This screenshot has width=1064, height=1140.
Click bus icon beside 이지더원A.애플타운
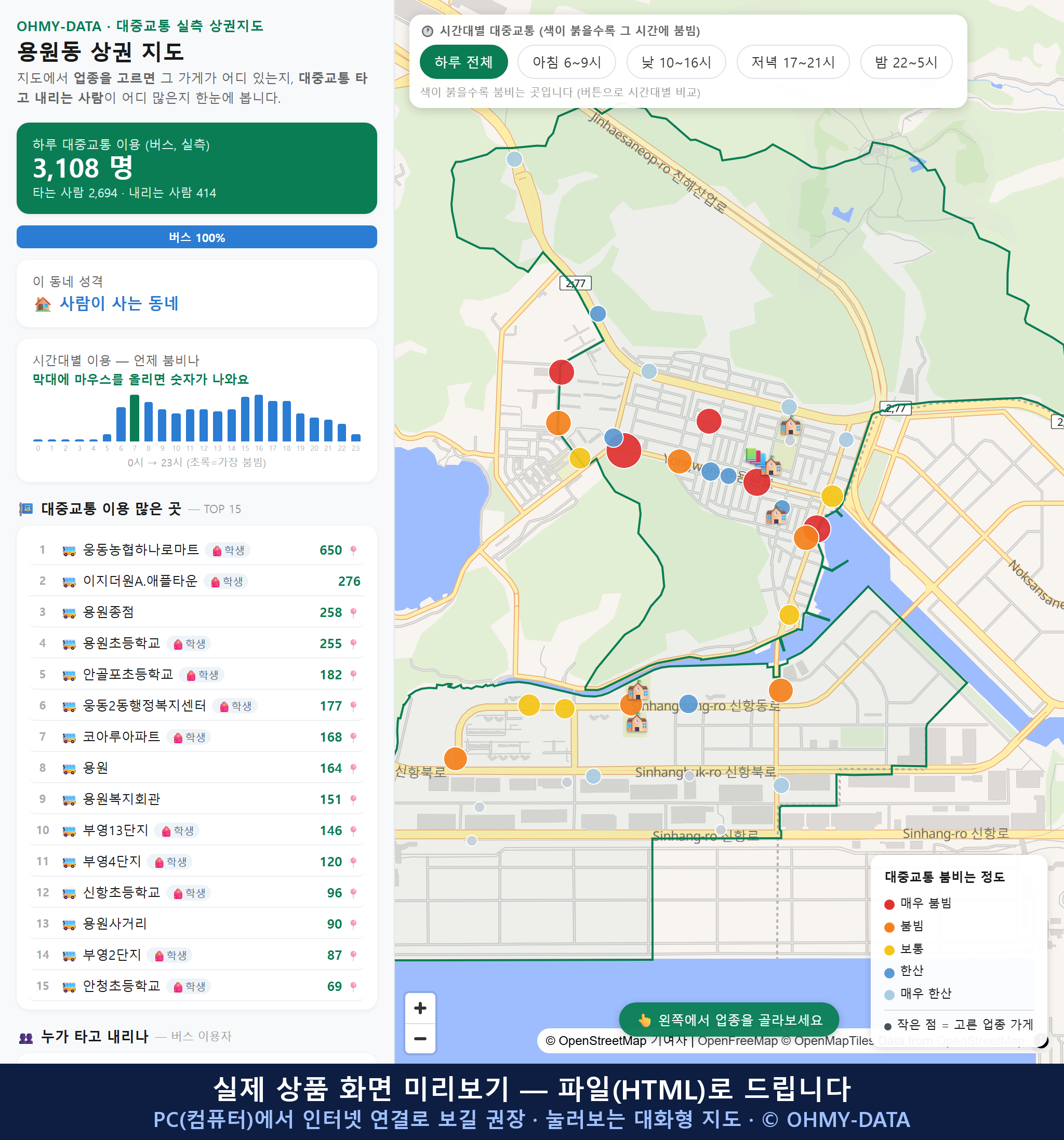(69, 582)
